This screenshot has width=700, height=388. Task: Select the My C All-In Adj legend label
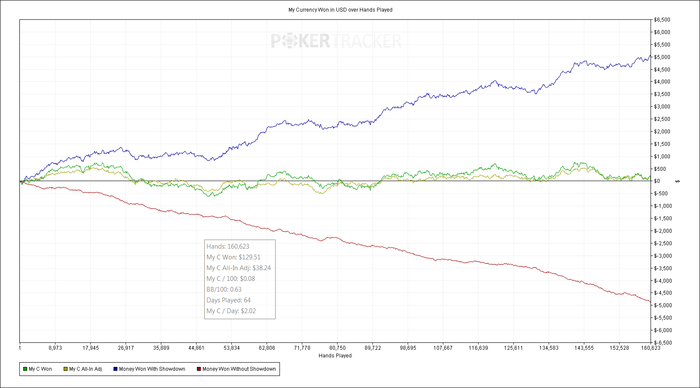coord(85,369)
